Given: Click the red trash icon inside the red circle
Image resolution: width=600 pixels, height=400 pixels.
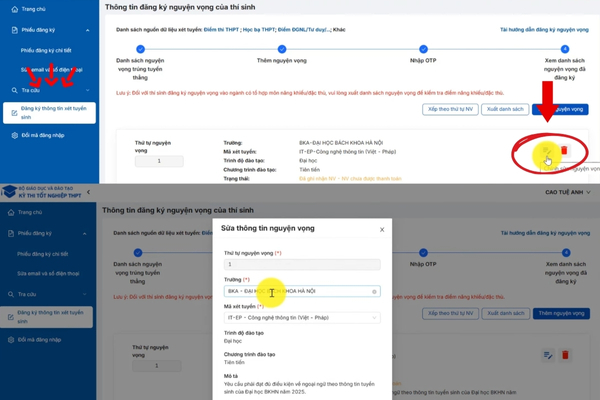Looking at the screenshot, I should point(564,150).
